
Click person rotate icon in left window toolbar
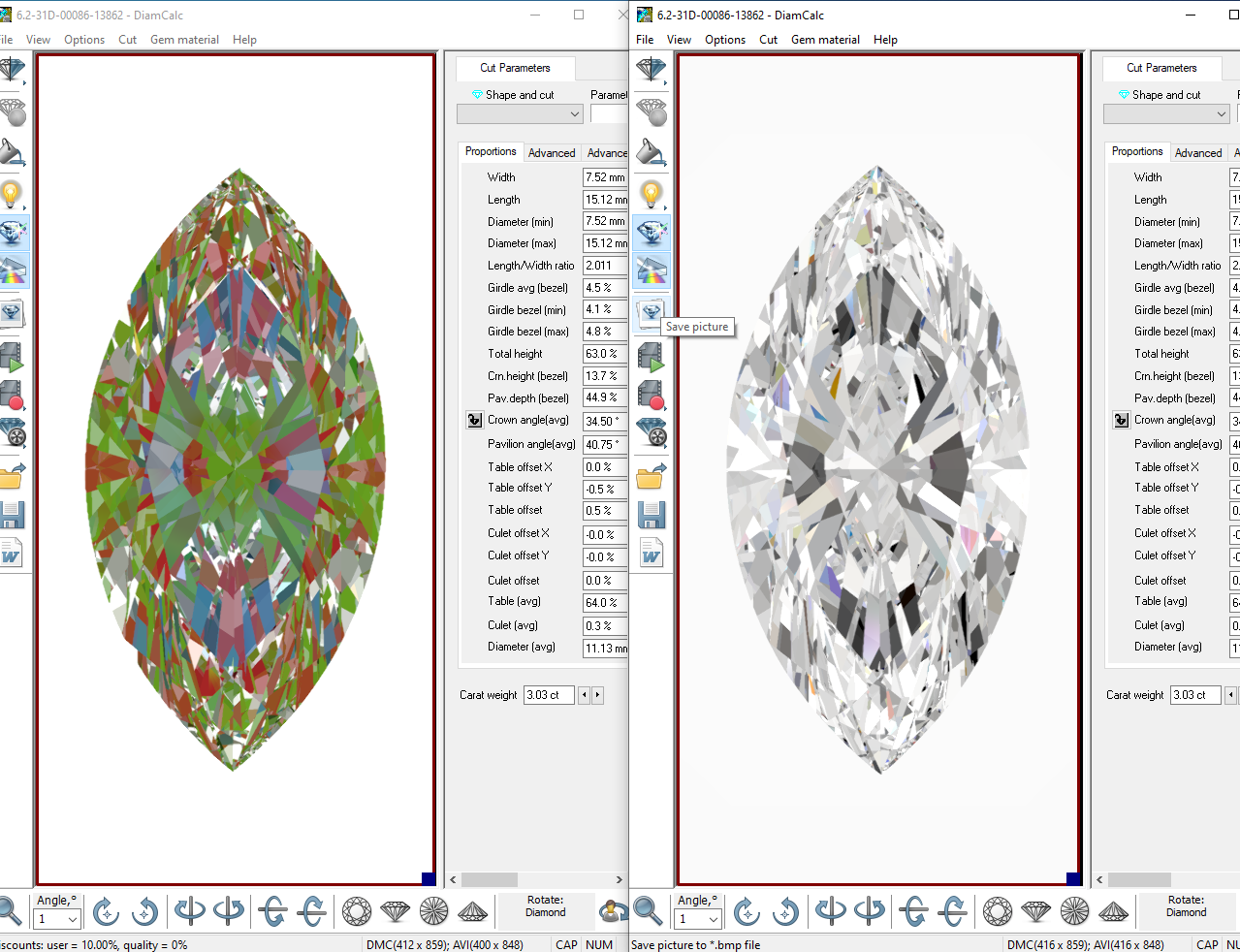[x=613, y=911]
